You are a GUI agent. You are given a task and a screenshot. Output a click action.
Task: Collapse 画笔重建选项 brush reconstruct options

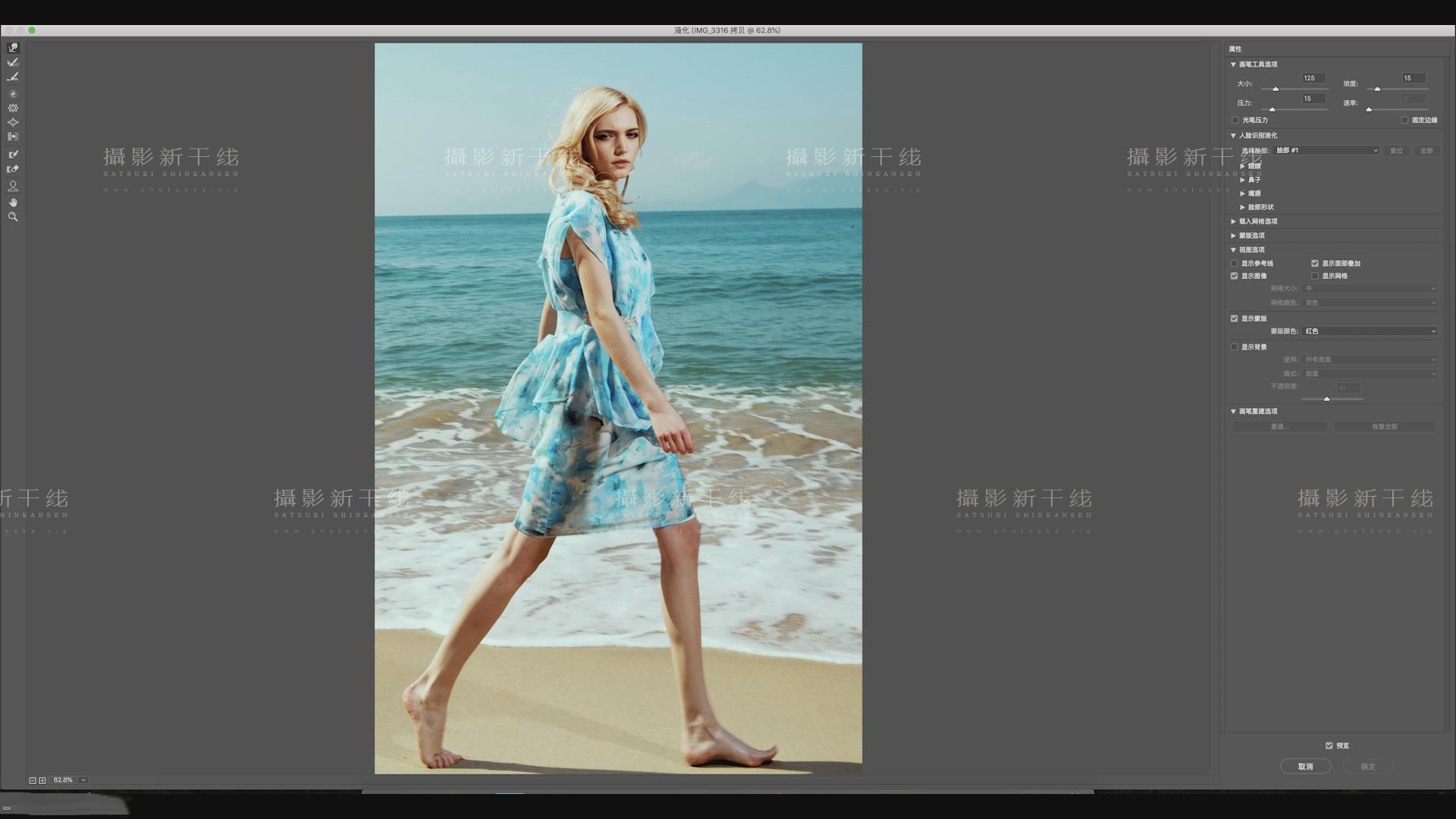(1233, 412)
